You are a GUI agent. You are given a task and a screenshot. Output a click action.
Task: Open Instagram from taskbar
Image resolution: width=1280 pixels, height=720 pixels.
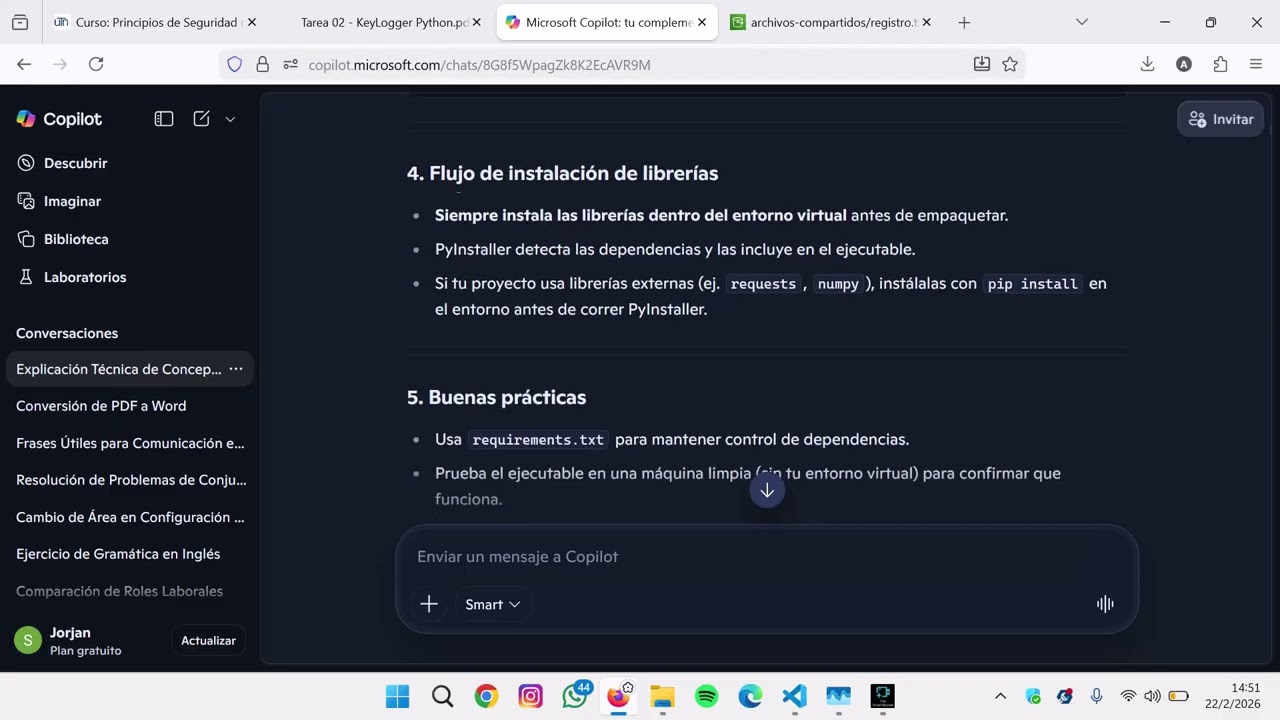530,696
